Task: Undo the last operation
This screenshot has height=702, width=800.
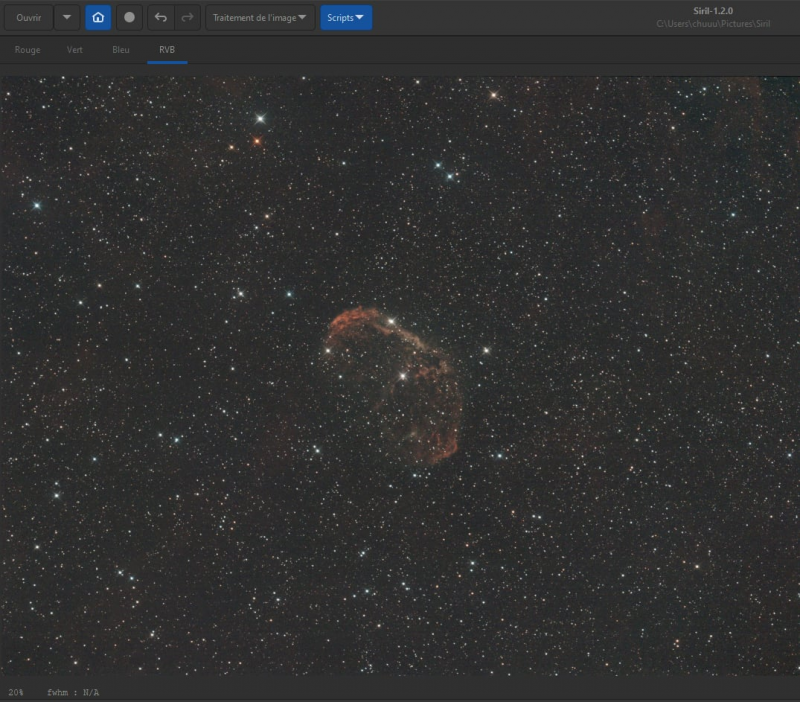Action: click(x=161, y=18)
